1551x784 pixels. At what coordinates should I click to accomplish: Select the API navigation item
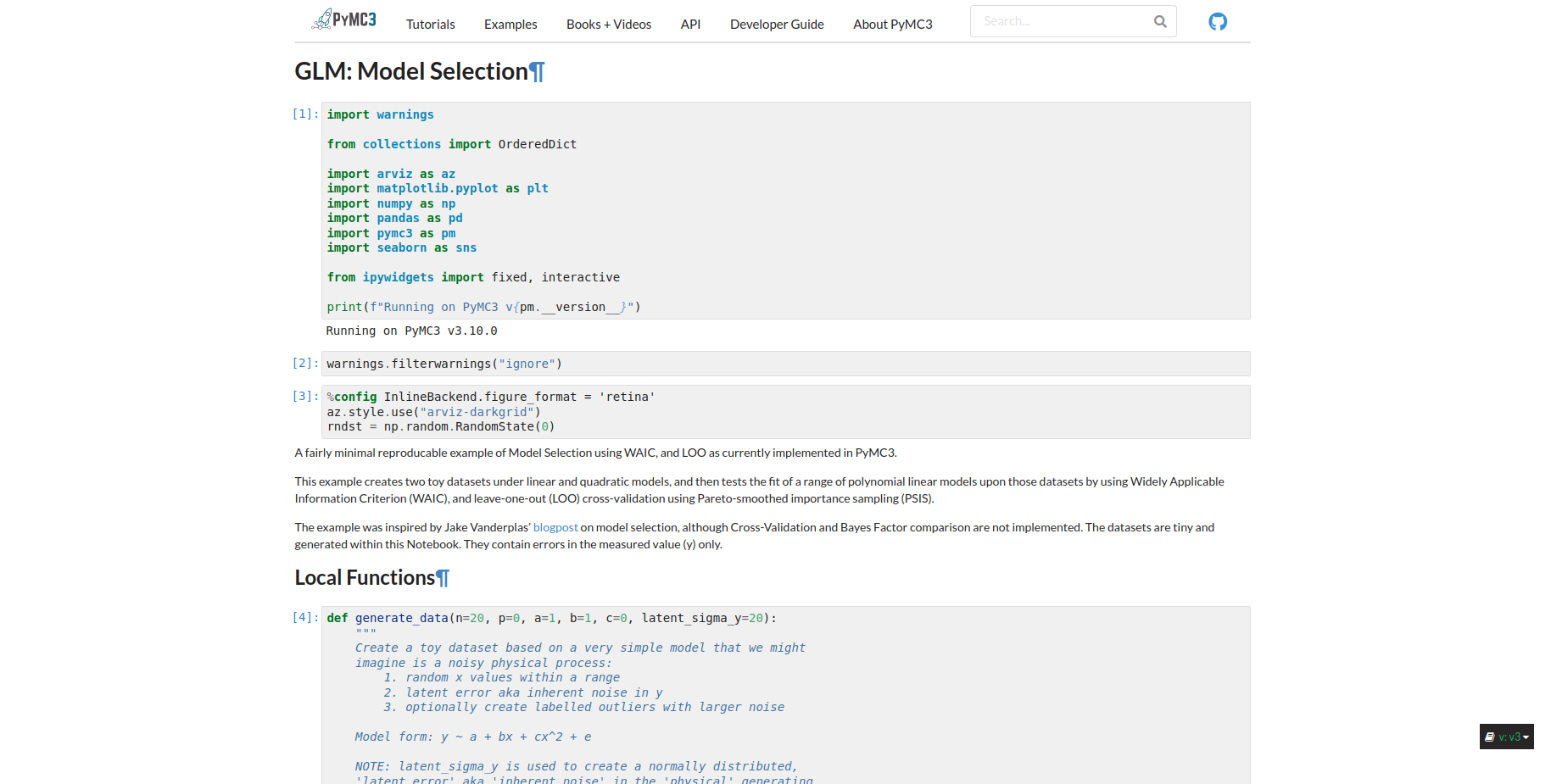tap(690, 25)
